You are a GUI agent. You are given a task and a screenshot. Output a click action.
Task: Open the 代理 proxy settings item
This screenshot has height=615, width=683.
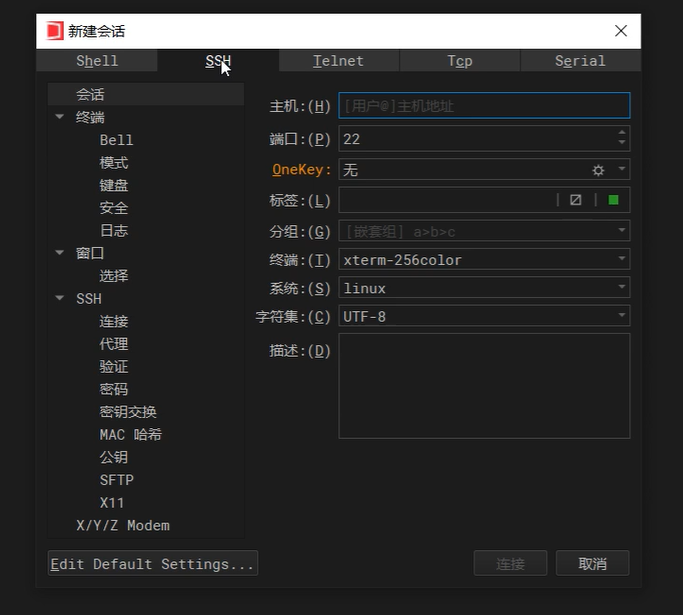point(114,344)
